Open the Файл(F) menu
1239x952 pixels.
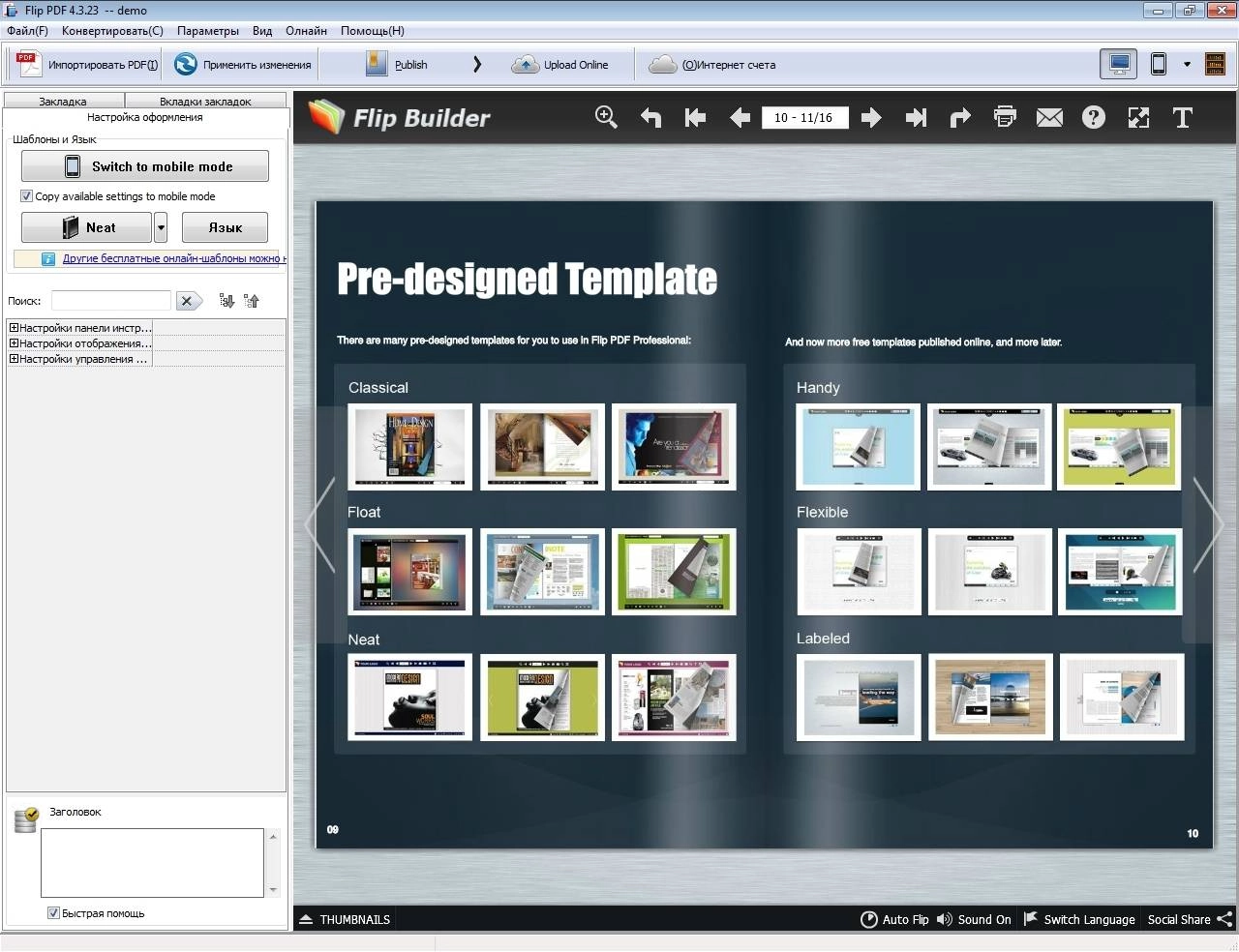27,31
